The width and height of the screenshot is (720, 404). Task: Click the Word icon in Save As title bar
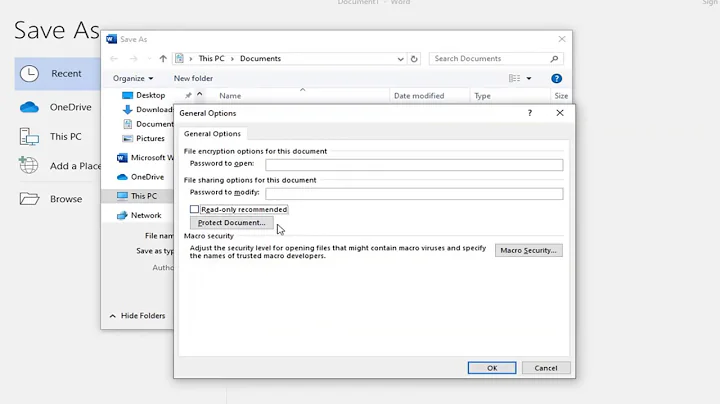point(111,39)
